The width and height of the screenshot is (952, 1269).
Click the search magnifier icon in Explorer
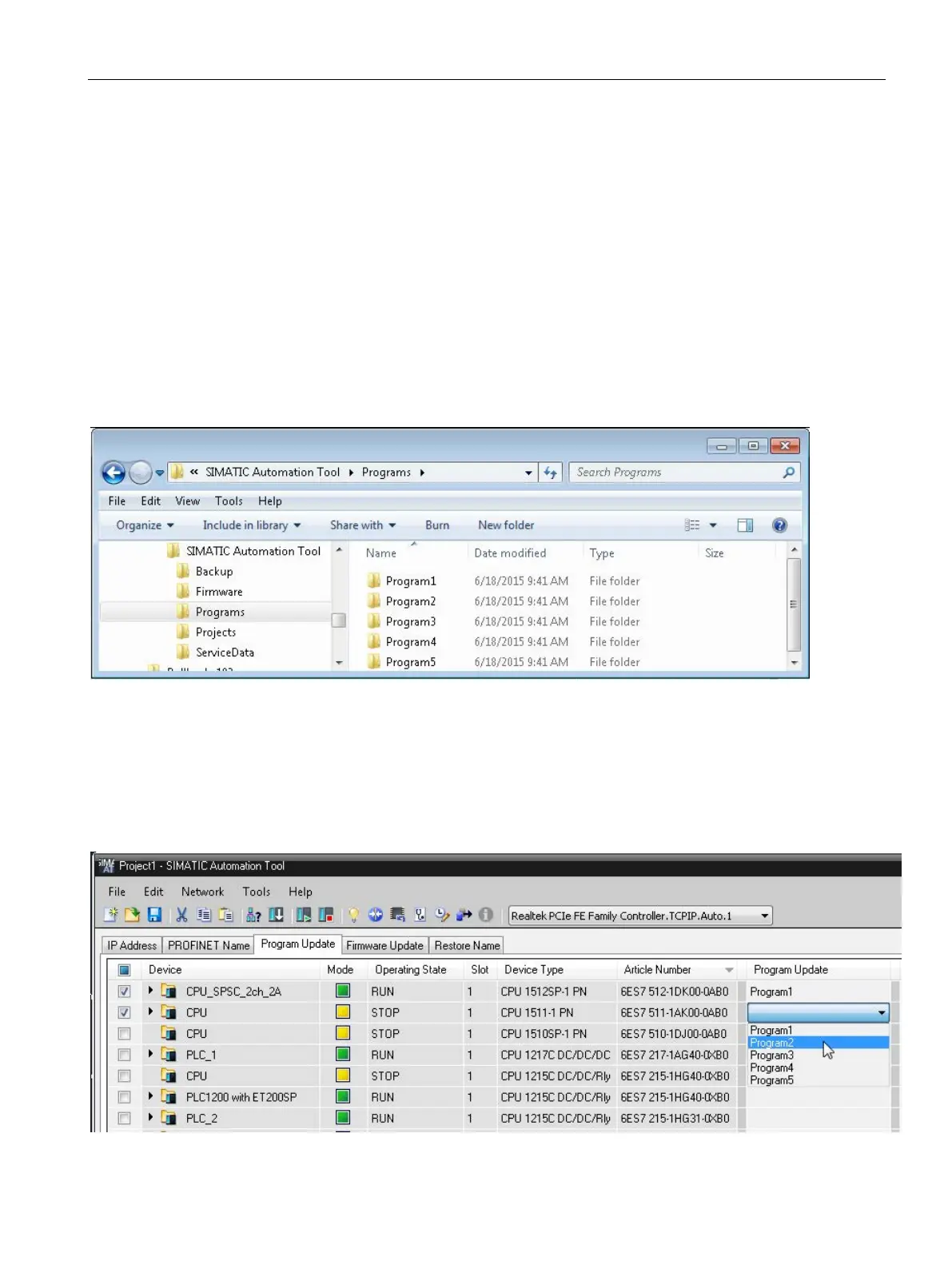coord(789,473)
